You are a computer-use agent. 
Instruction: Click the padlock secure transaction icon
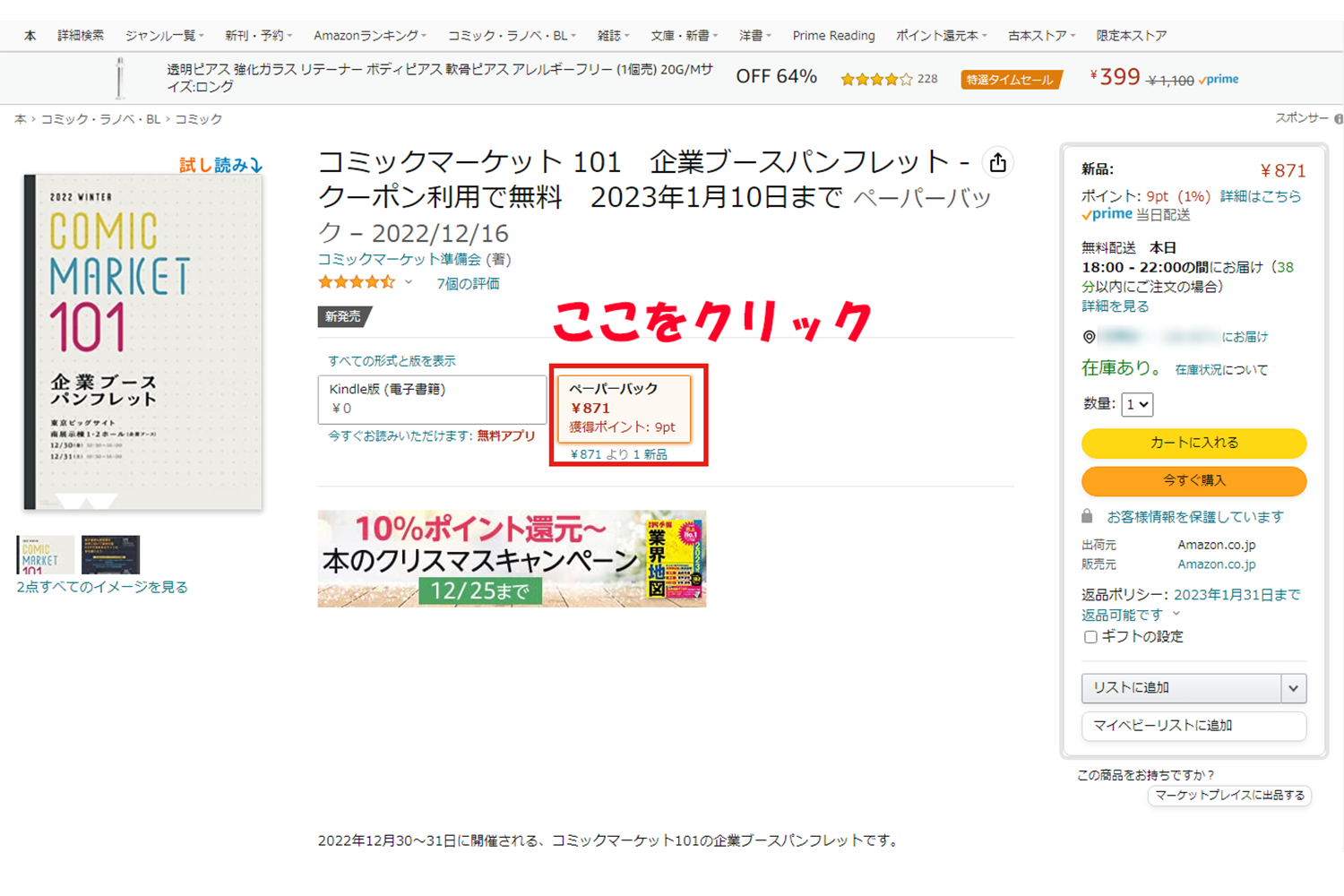coord(1087,517)
